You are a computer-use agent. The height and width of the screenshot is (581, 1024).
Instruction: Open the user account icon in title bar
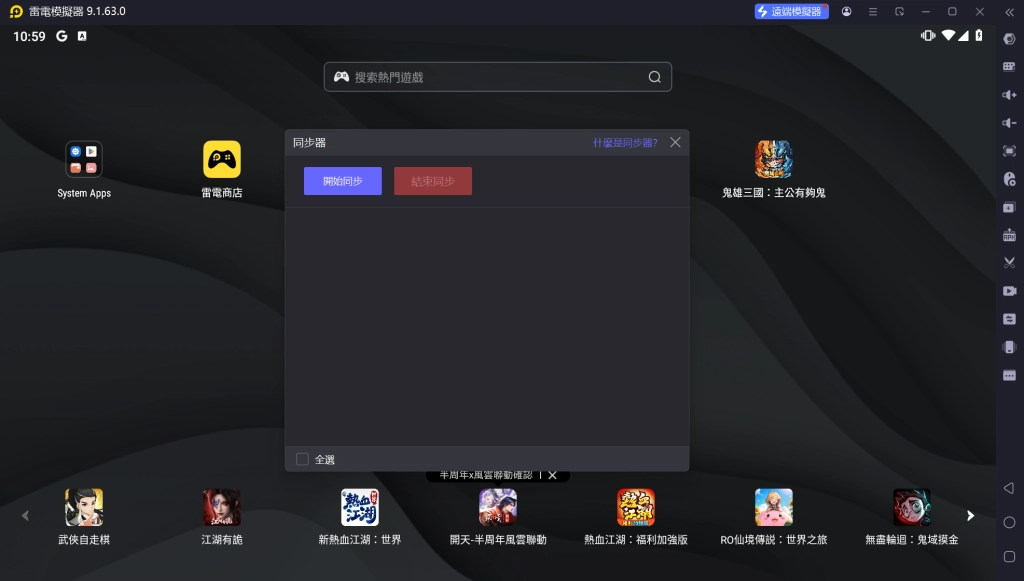846,12
